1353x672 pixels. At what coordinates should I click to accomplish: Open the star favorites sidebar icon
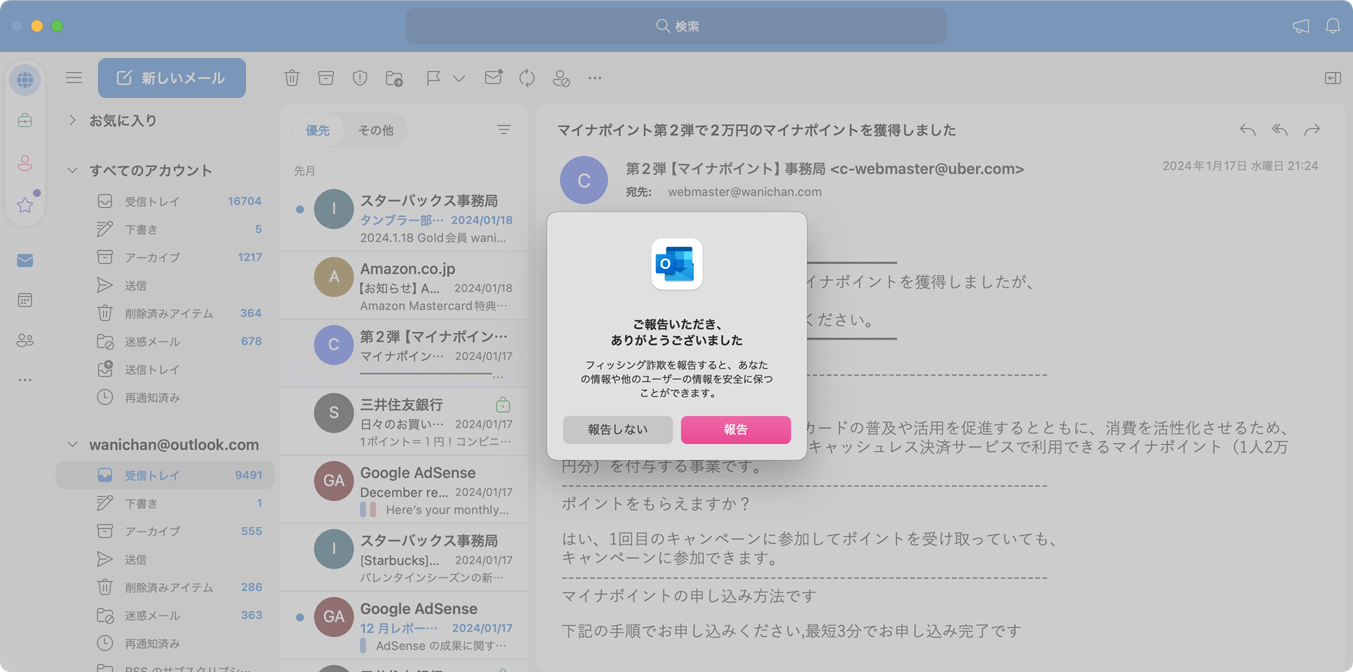(x=25, y=205)
